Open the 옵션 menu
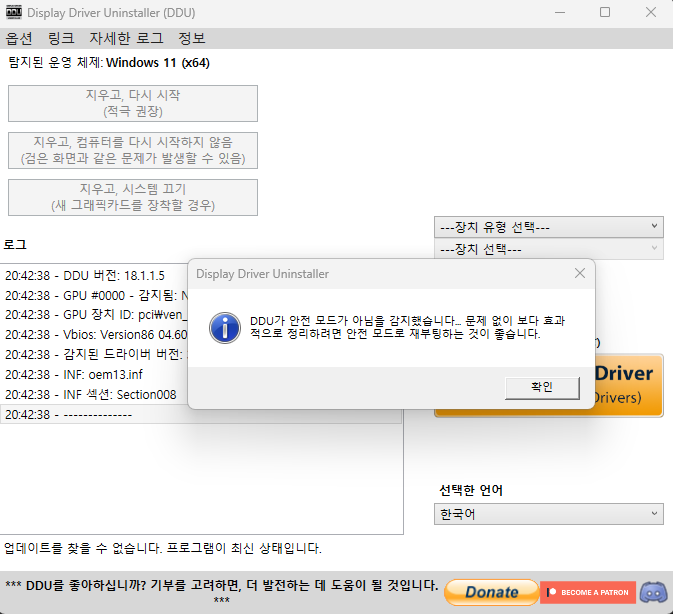 click(19, 38)
